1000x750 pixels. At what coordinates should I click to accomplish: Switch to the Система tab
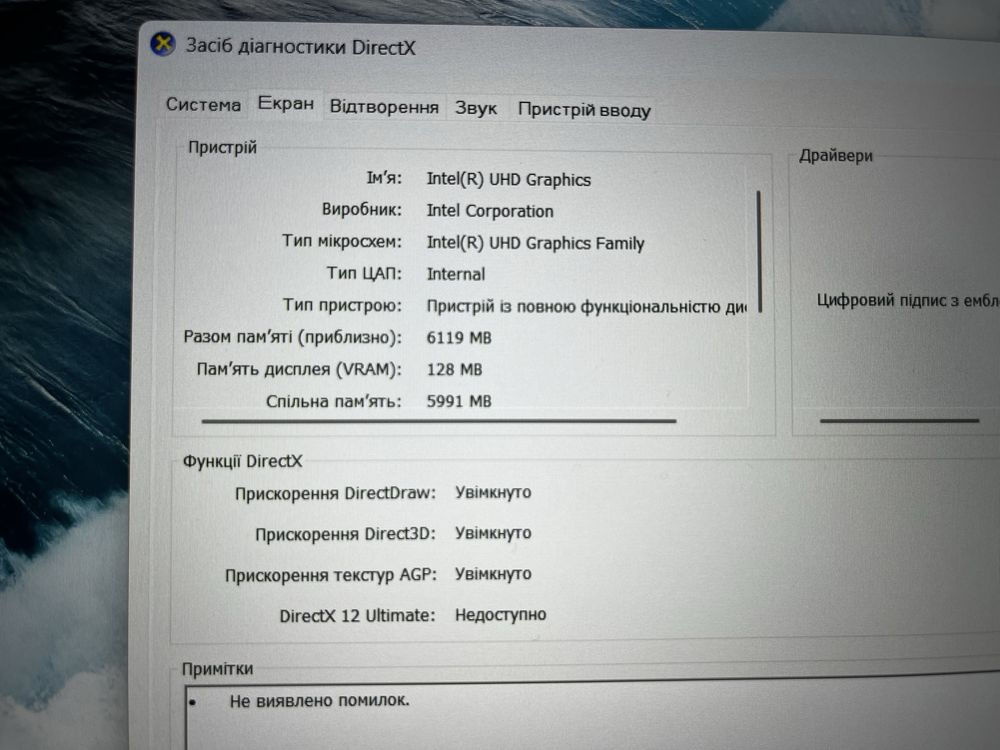pos(203,105)
